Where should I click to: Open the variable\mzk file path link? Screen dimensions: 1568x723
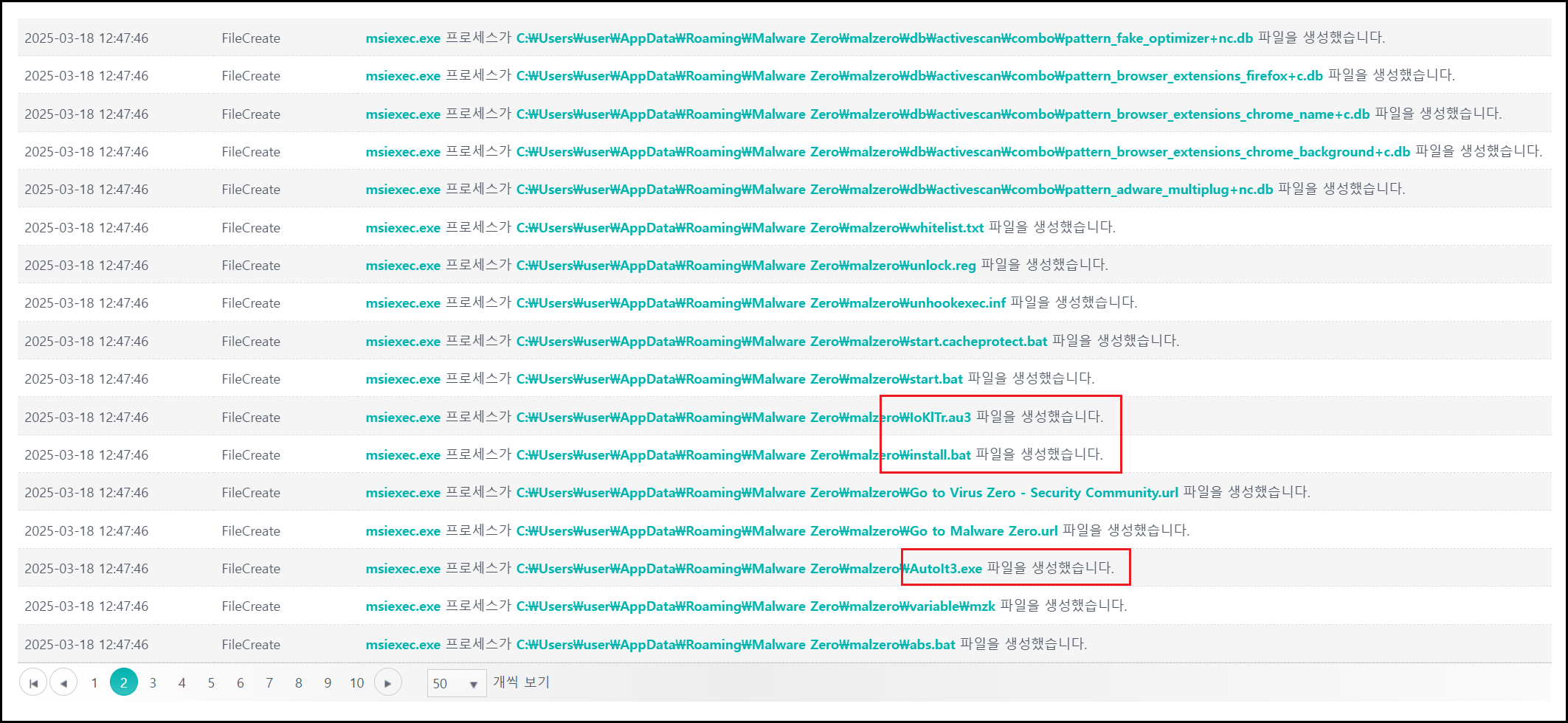pyautogui.click(x=756, y=606)
